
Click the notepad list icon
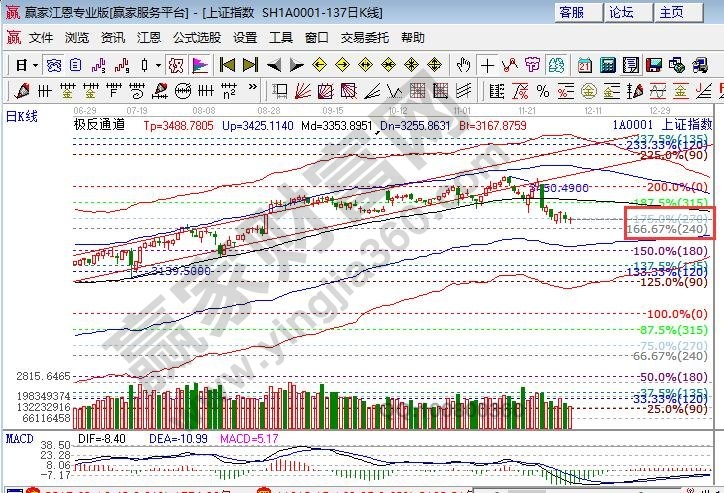pyautogui.click(x=630, y=65)
